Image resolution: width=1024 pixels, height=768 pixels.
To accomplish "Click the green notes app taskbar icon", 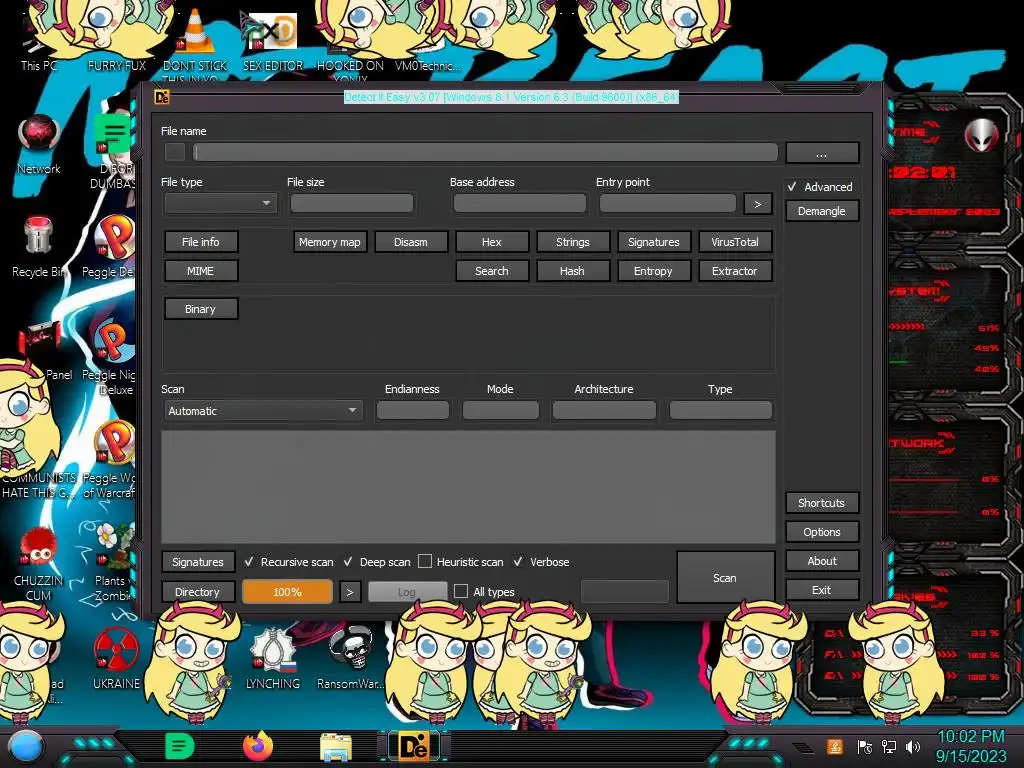I will [x=179, y=746].
